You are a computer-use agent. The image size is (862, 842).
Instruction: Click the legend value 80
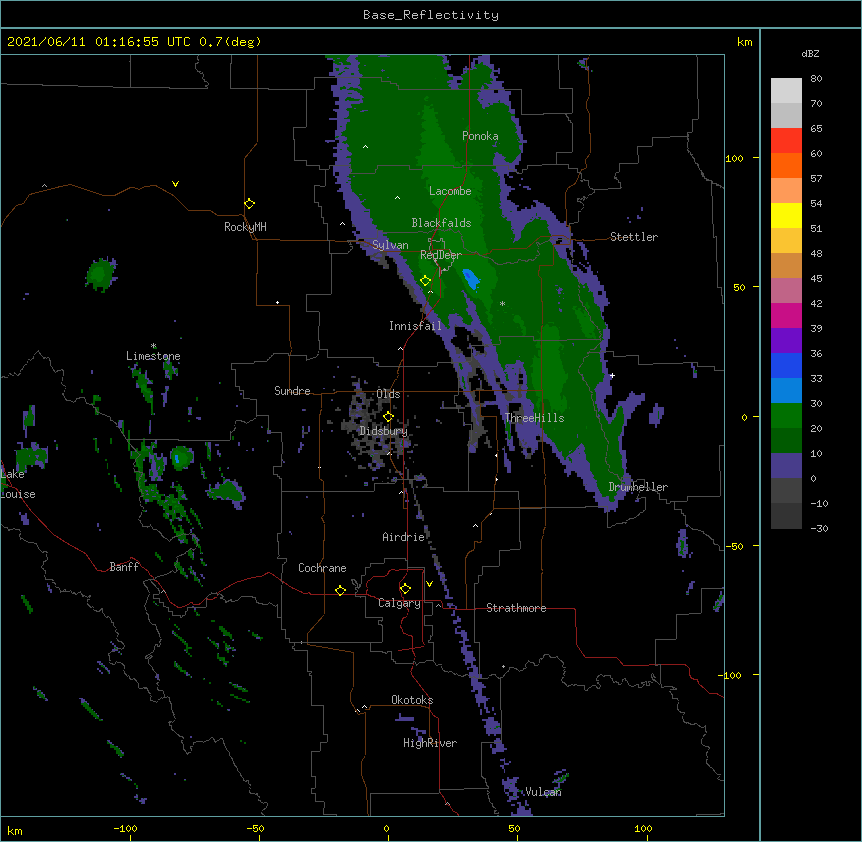816,79
